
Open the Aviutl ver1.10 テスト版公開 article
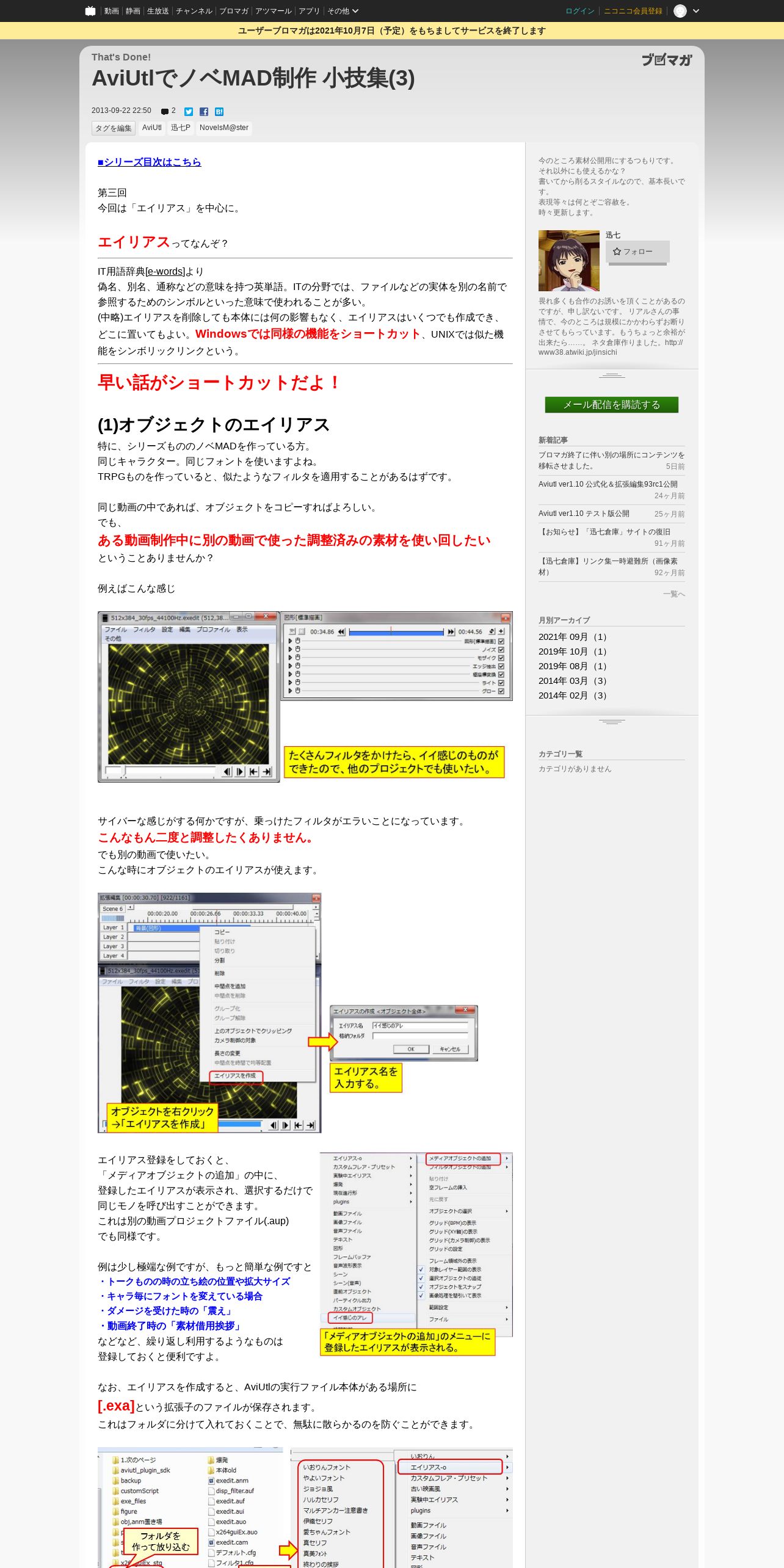pyautogui.click(x=584, y=514)
